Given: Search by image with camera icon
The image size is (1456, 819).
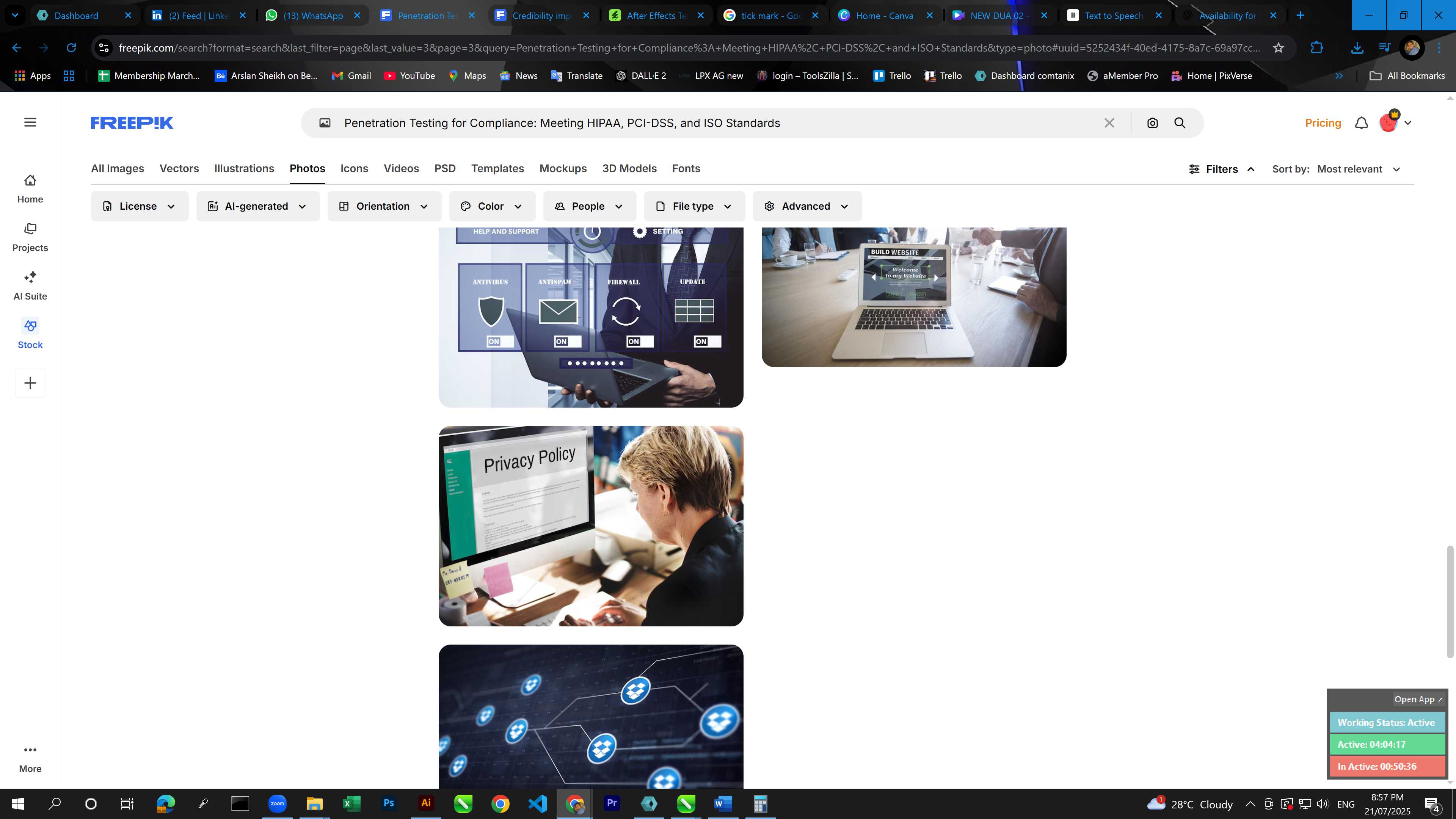Looking at the screenshot, I should pyautogui.click(x=1153, y=122).
